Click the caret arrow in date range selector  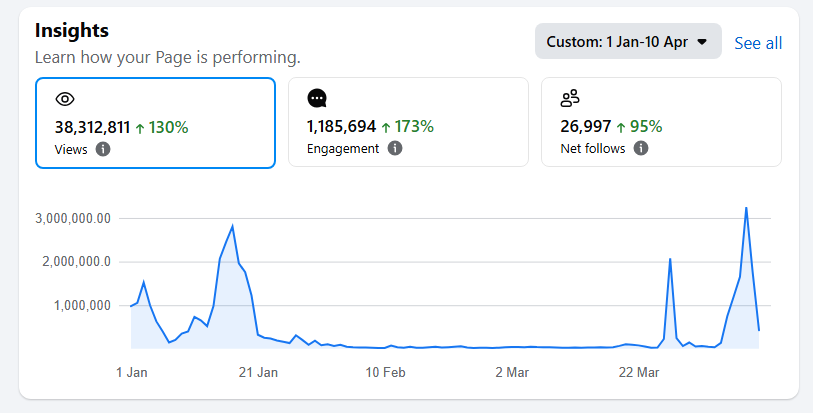click(x=702, y=42)
